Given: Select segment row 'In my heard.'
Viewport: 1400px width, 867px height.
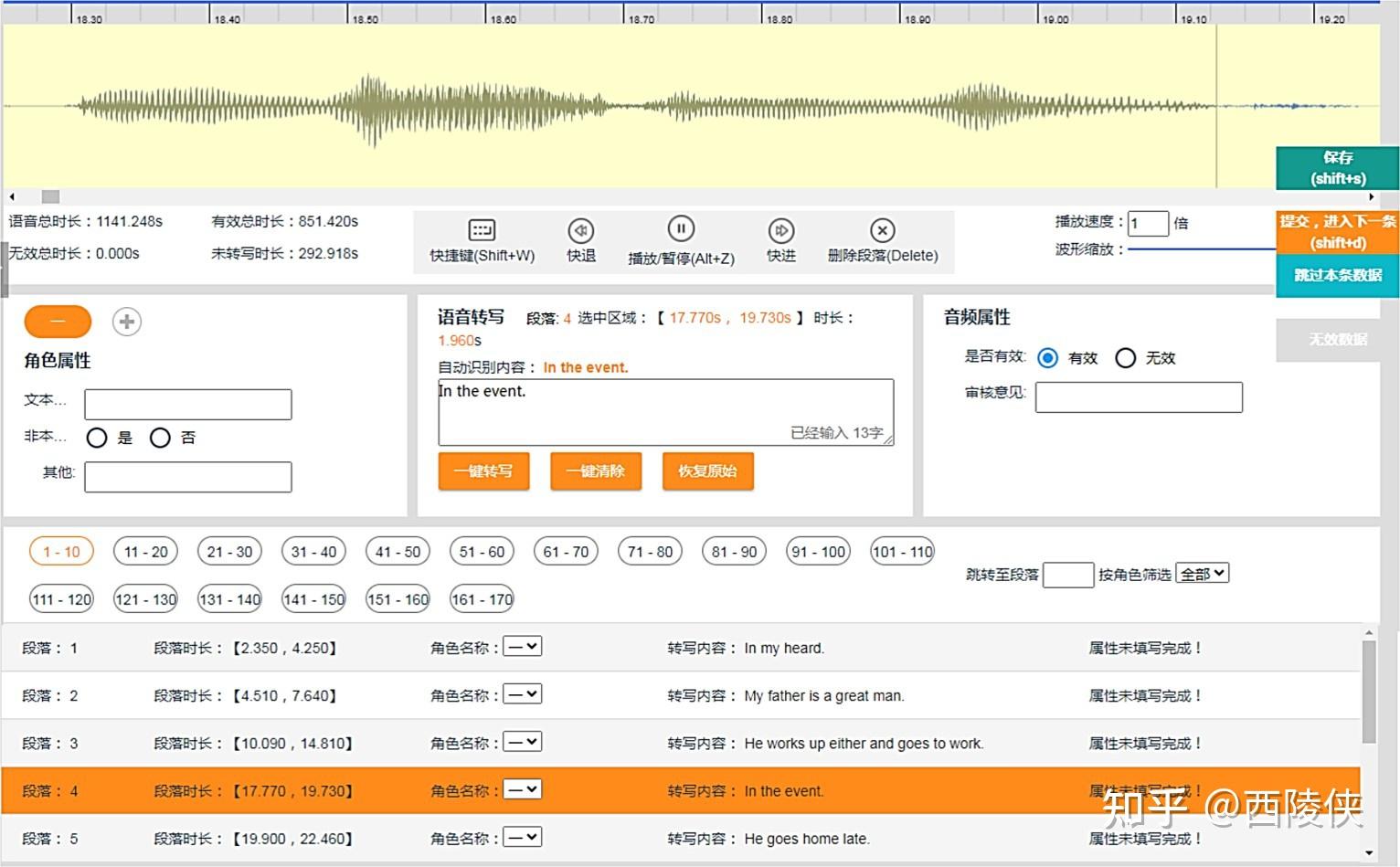Looking at the screenshot, I should tap(681, 648).
